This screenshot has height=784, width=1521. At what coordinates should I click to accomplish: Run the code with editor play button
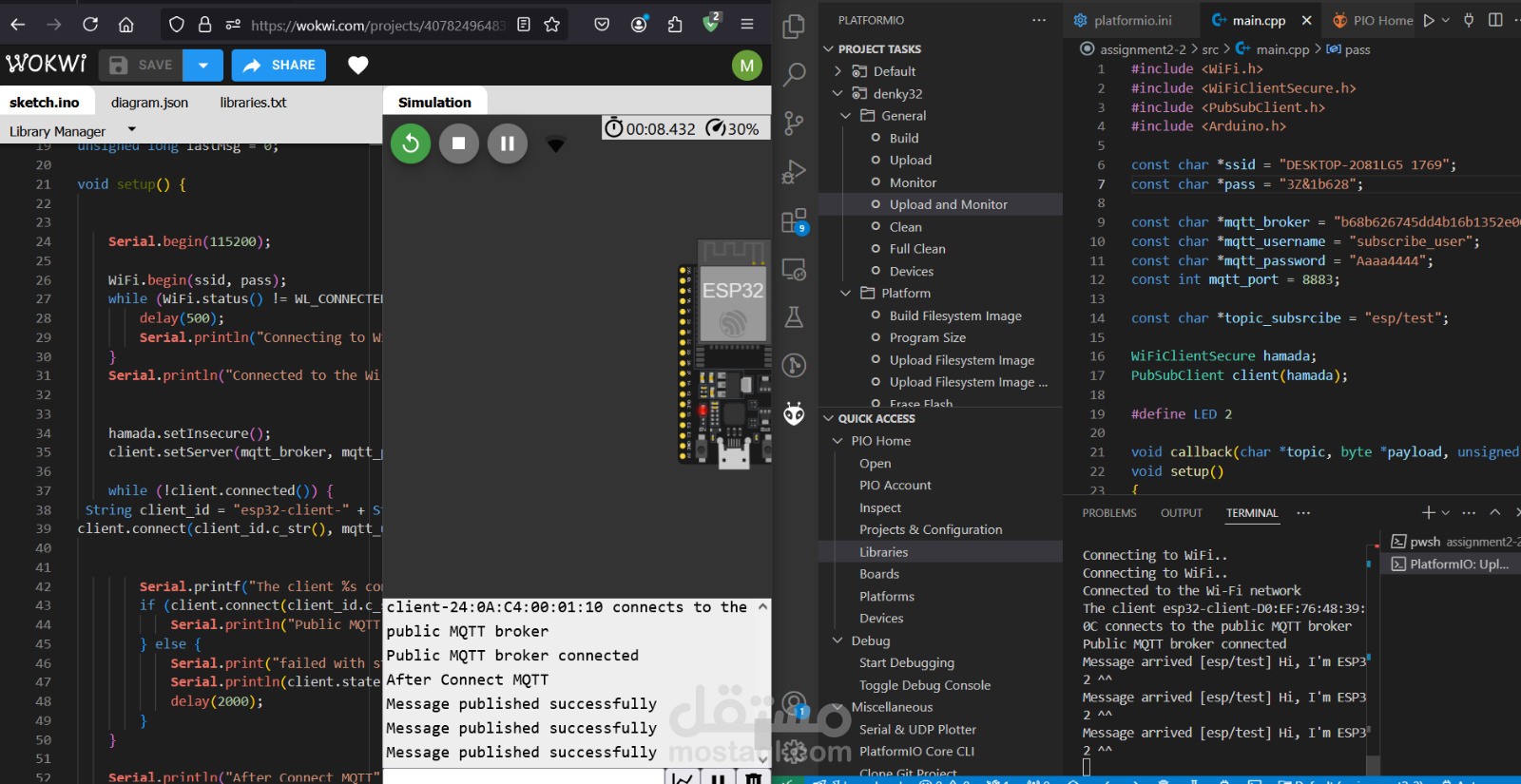pyautogui.click(x=1428, y=20)
